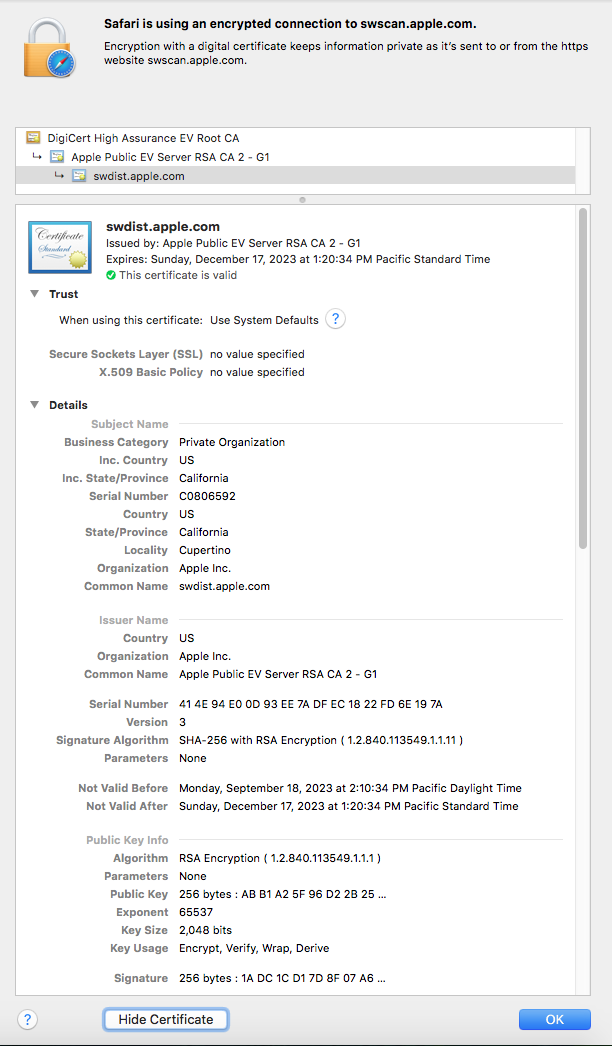612x1046 pixels.
Task: Click the green certificate valid checkmark
Action: [x=111, y=275]
